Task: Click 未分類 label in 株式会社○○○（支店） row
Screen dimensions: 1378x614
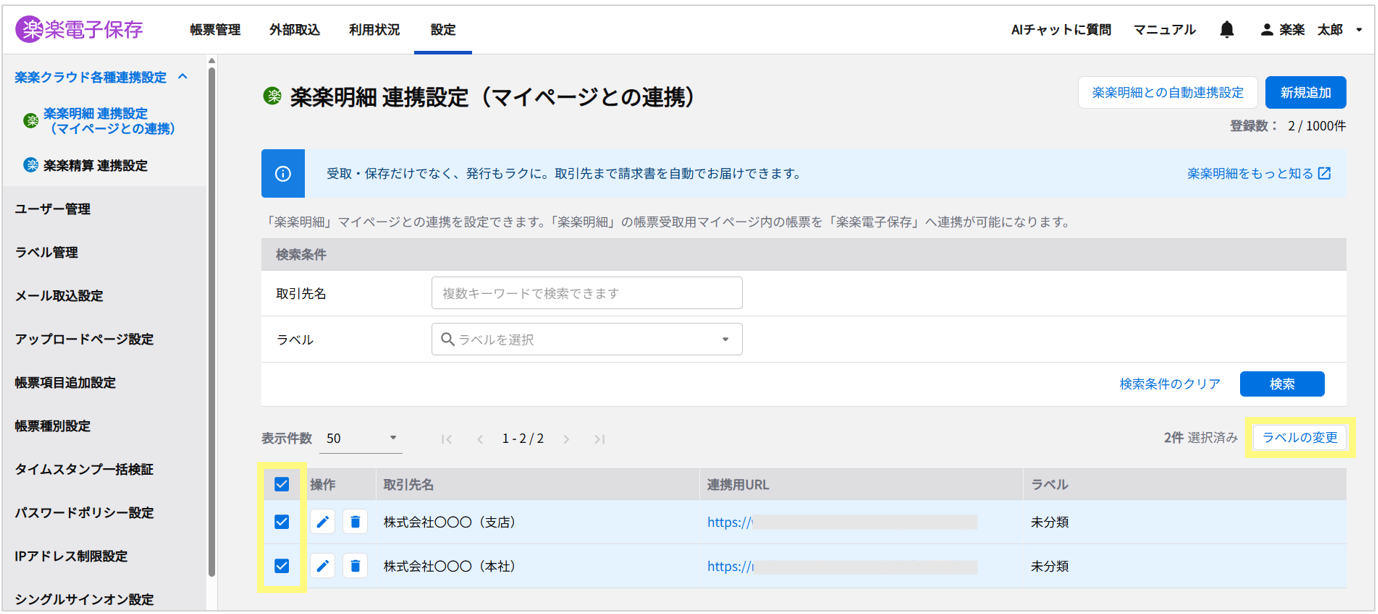Action: coord(1050,522)
